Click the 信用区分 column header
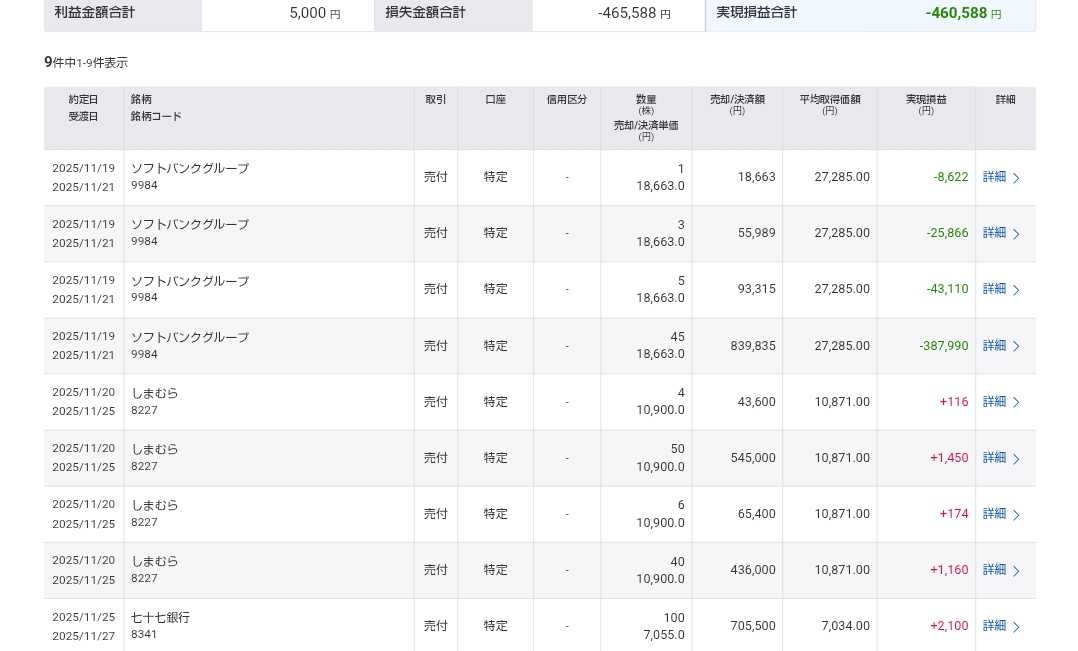1078x651 pixels. coord(566,100)
